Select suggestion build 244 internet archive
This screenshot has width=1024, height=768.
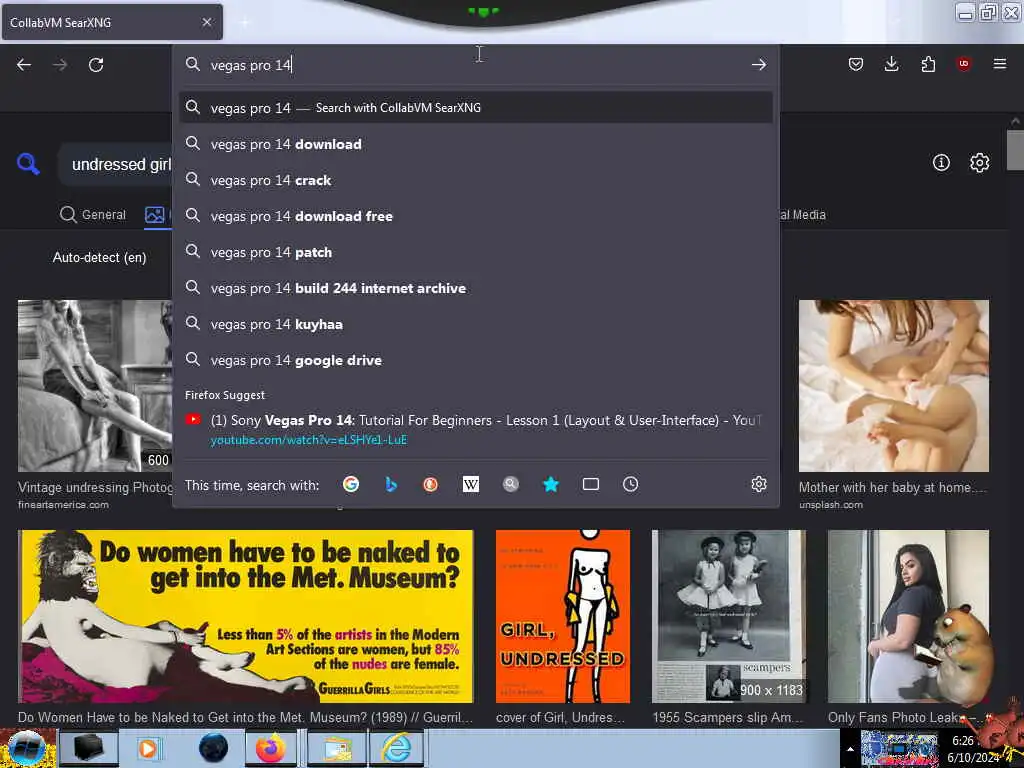pos(475,288)
